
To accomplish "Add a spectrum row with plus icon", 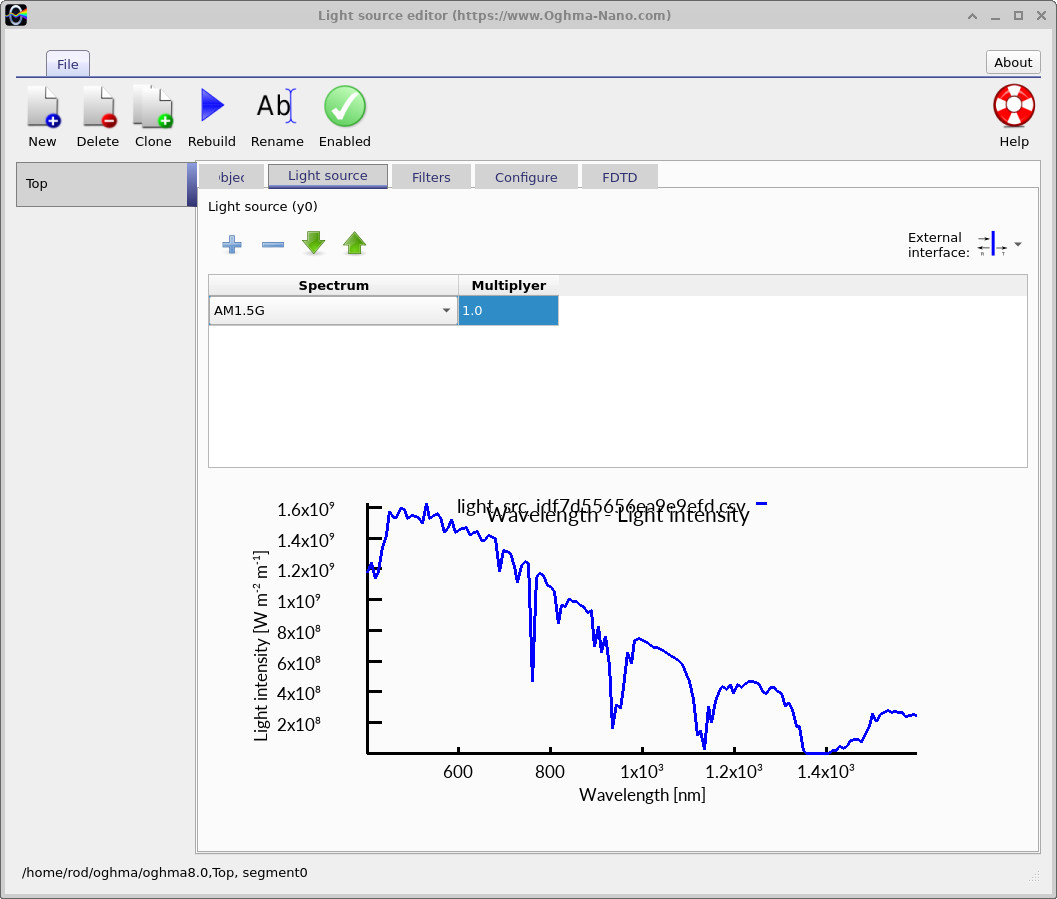I will tap(232, 244).
